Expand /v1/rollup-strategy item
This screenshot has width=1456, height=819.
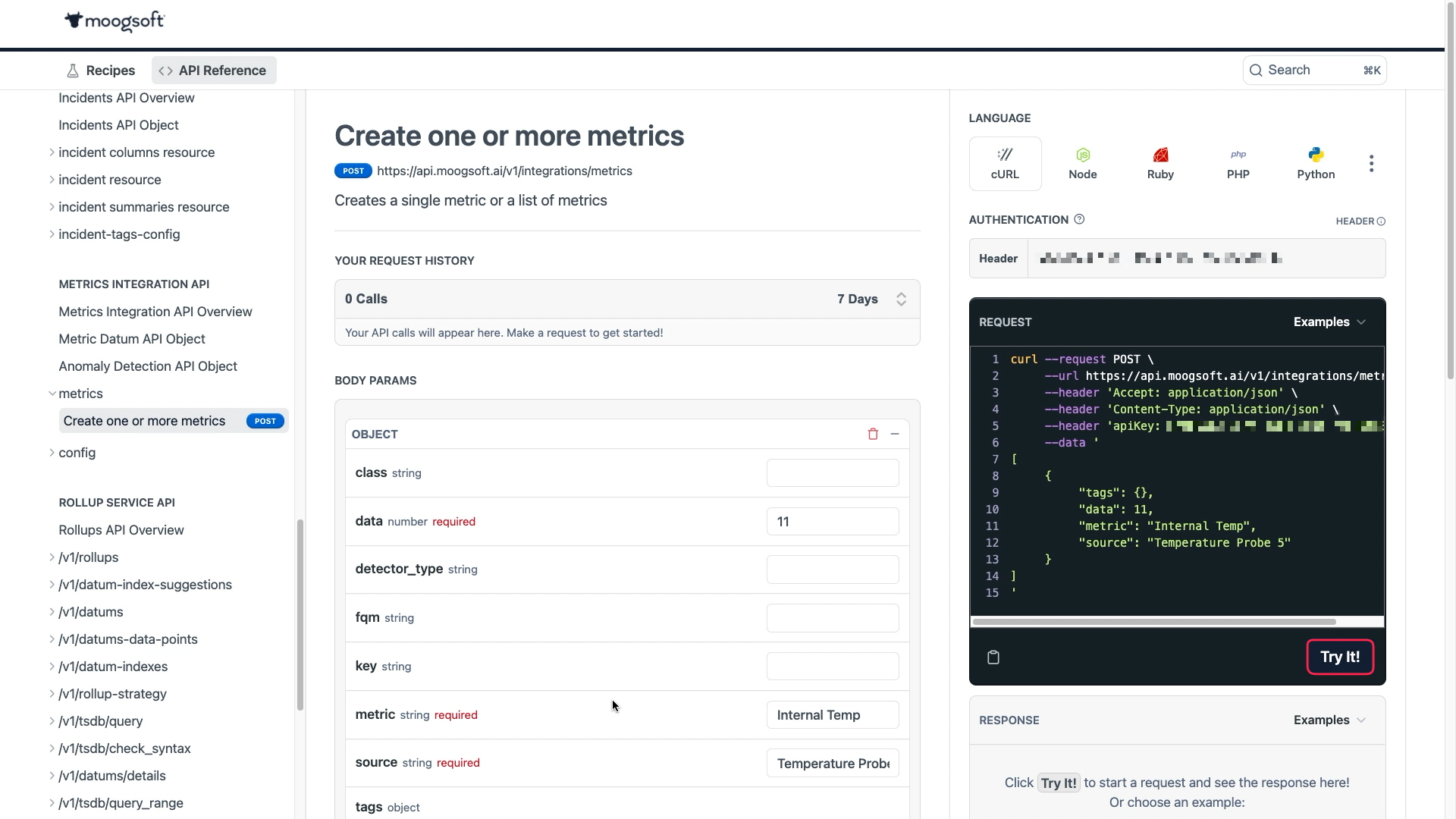pyautogui.click(x=52, y=694)
